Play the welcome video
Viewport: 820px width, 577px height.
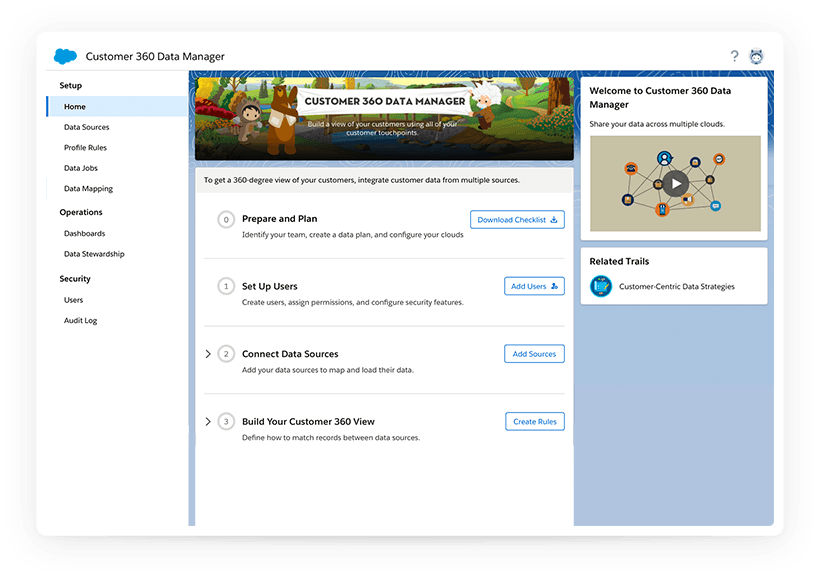pyautogui.click(x=676, y=183)
